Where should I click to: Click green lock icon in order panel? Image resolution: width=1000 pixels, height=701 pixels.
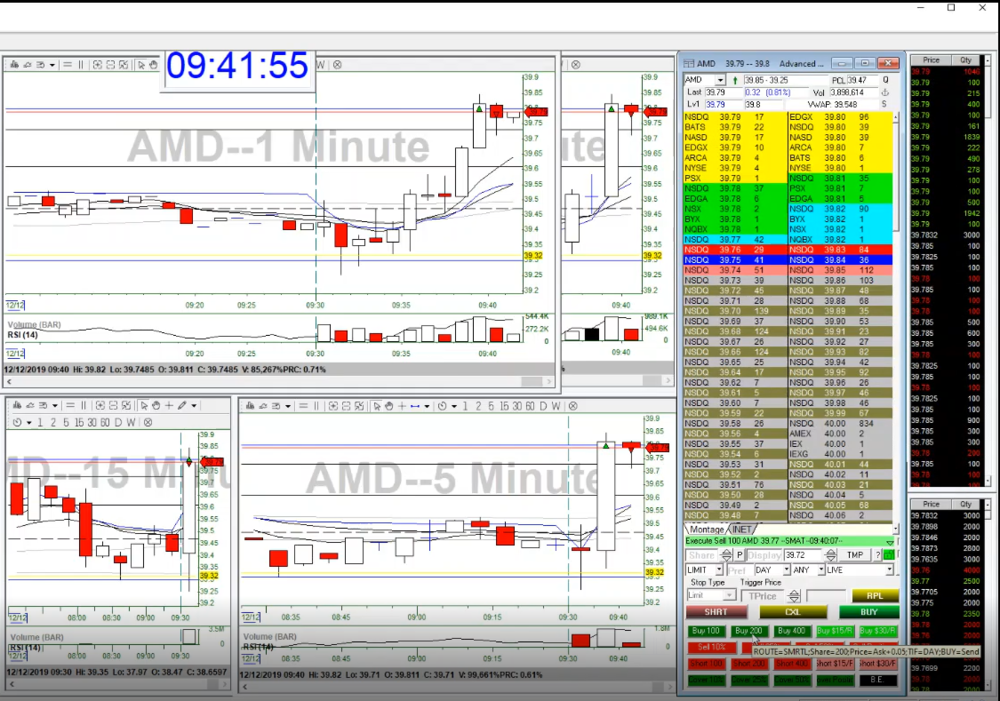click(x=889, y=555)
